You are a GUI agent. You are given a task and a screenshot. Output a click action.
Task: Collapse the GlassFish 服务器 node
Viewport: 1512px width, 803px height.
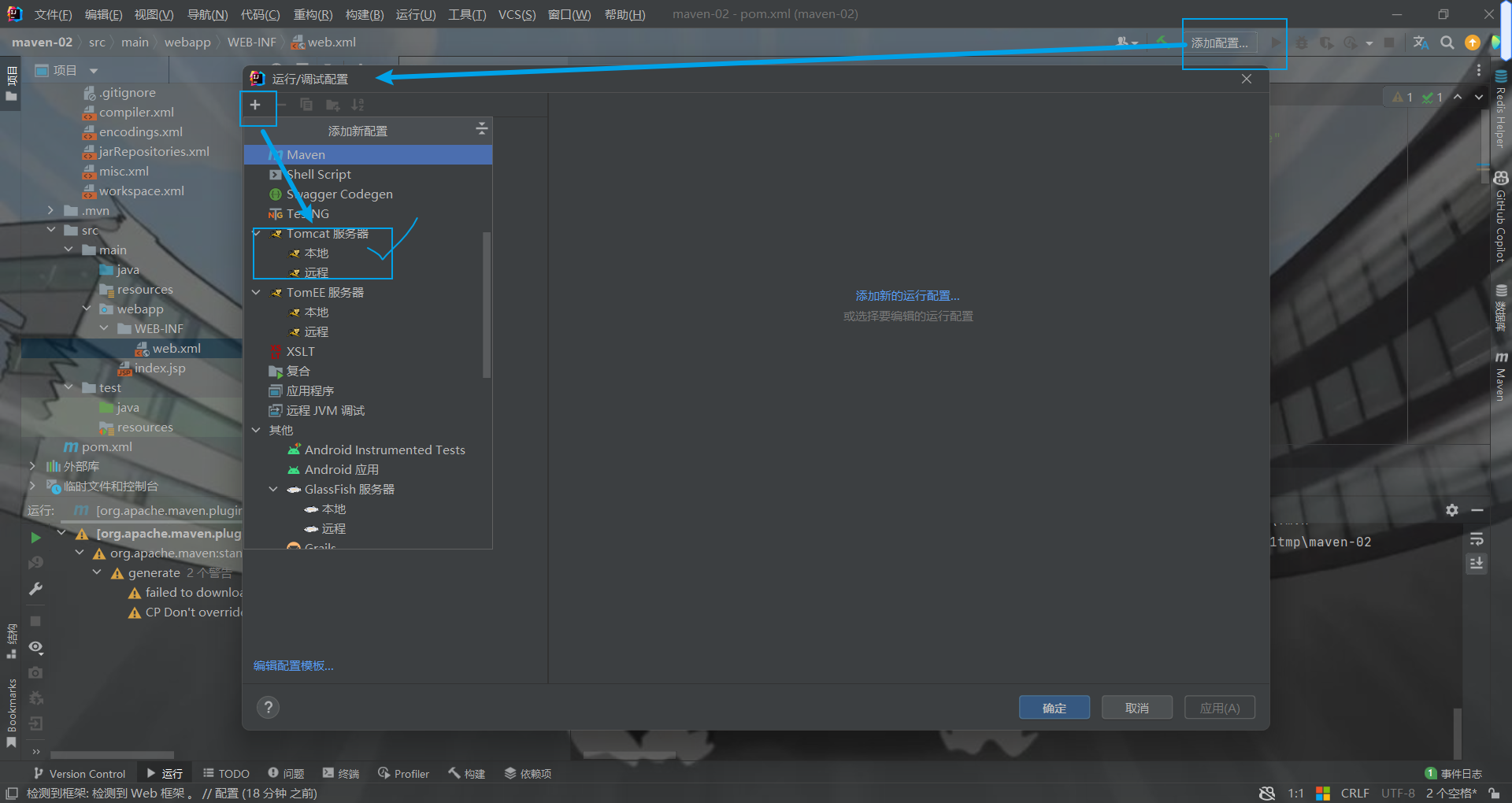(274, 489)
